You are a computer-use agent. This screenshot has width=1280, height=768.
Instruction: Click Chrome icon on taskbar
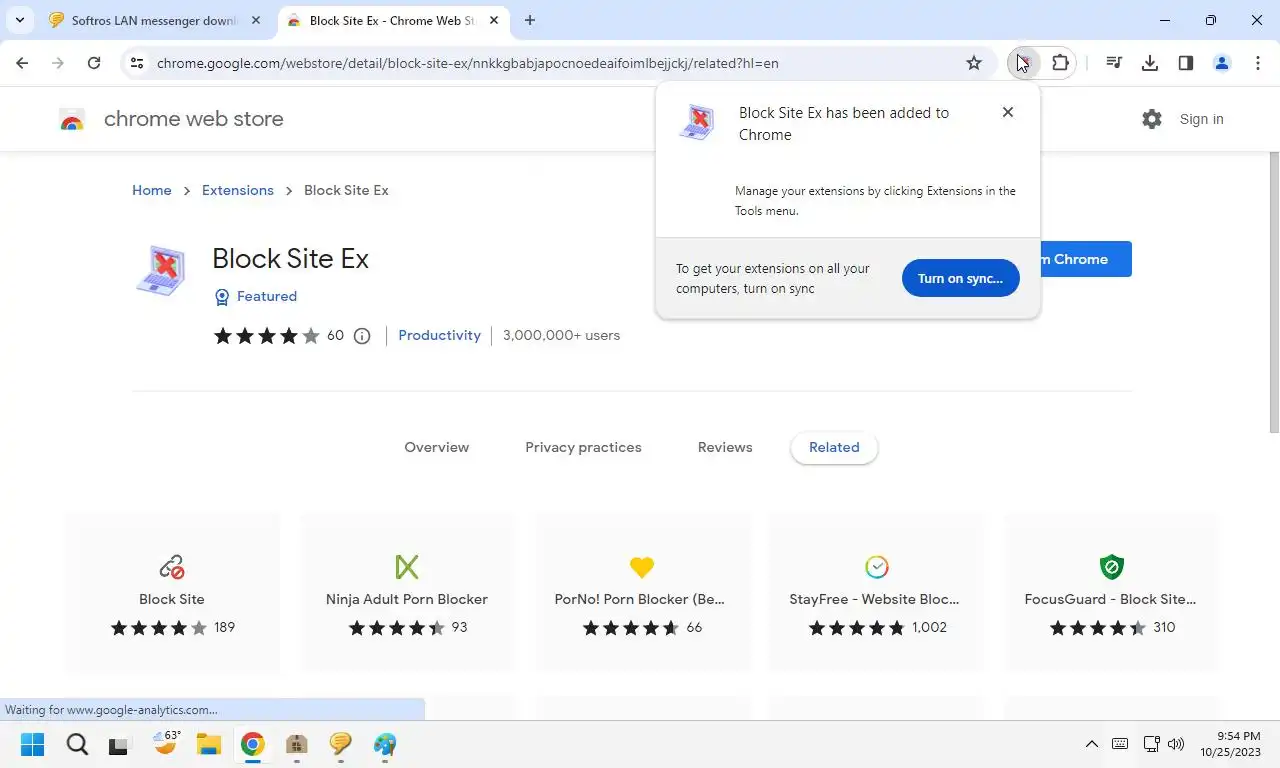pyautogui.click(x=252, y=744)
